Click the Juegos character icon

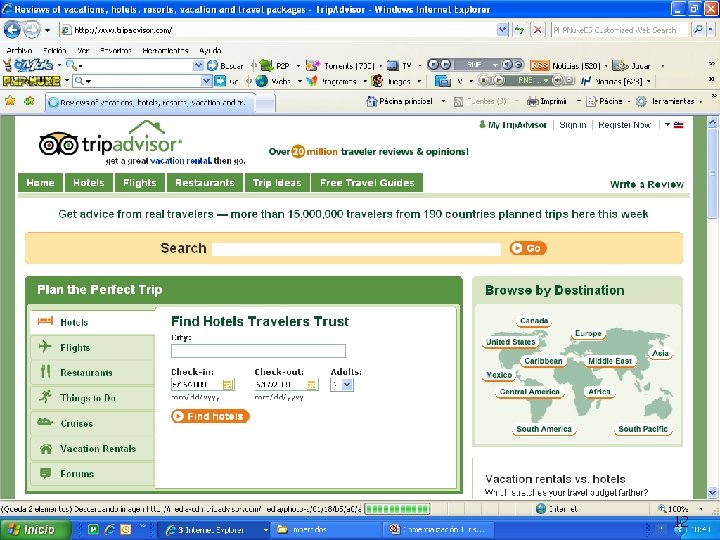click(x=377, y=81)
